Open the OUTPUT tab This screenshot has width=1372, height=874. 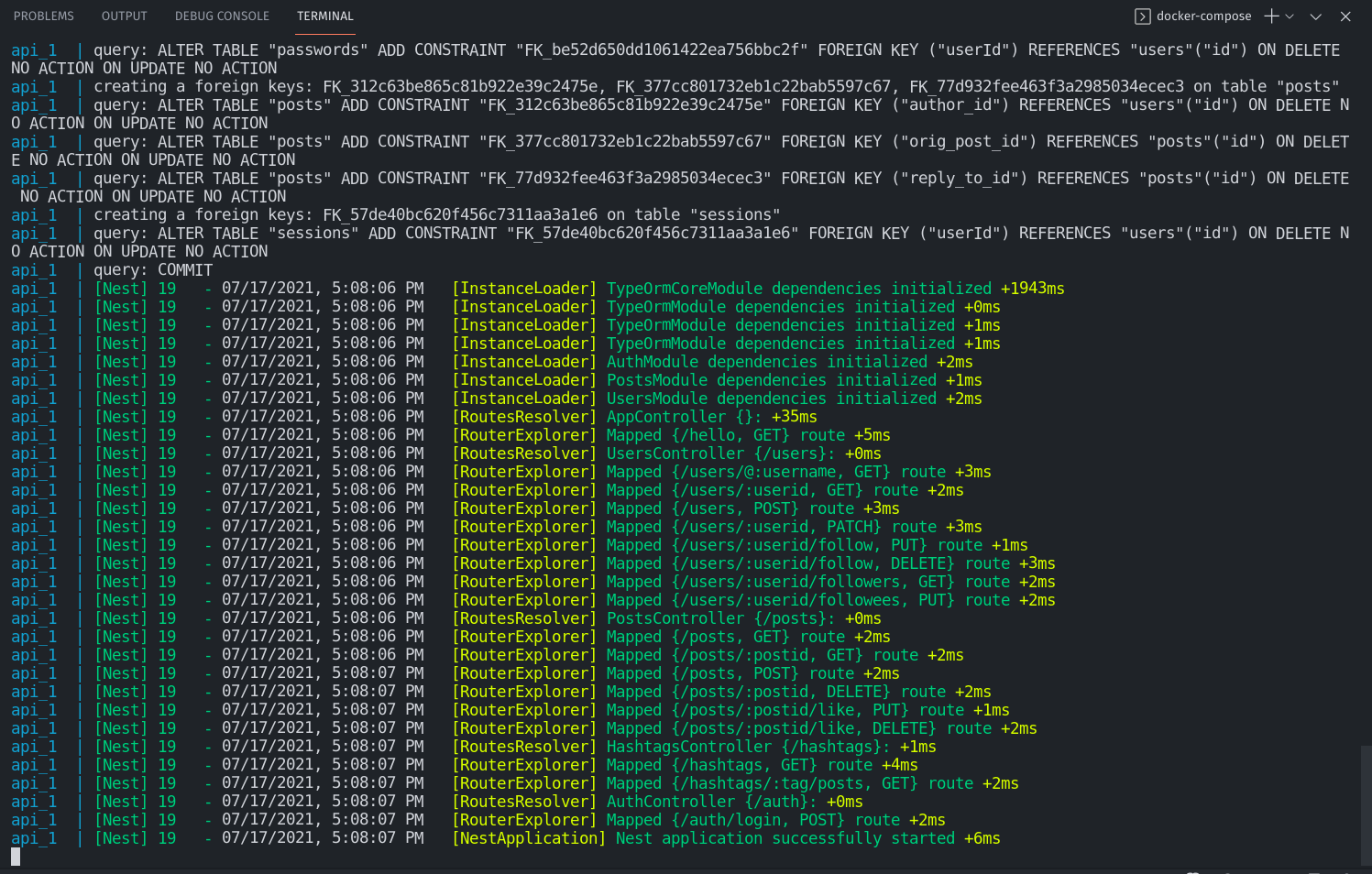(124, 16)
